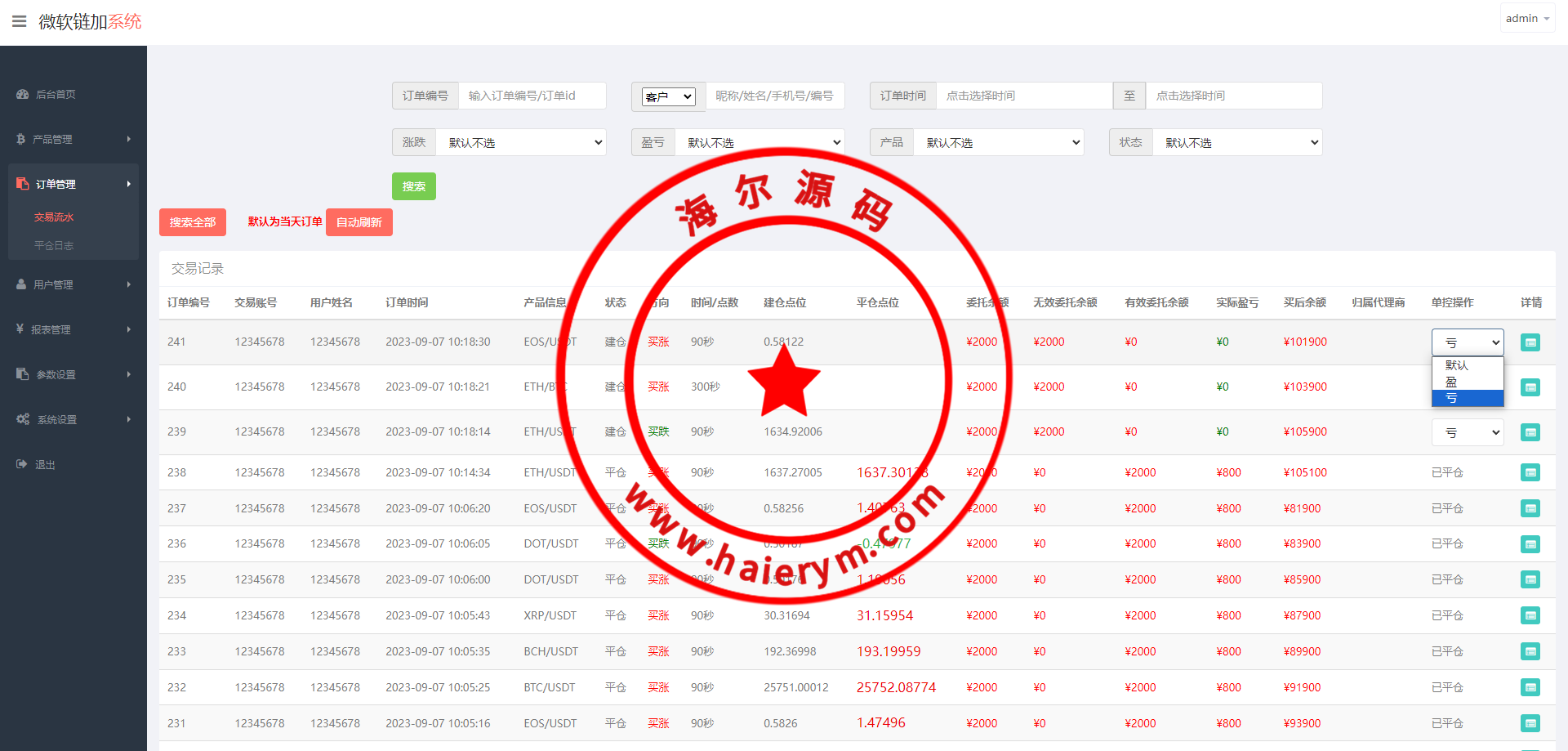Screen dimensions: 1568x751
Task: Select 盈 option in open dropdown list
Action: point(1451,382)
